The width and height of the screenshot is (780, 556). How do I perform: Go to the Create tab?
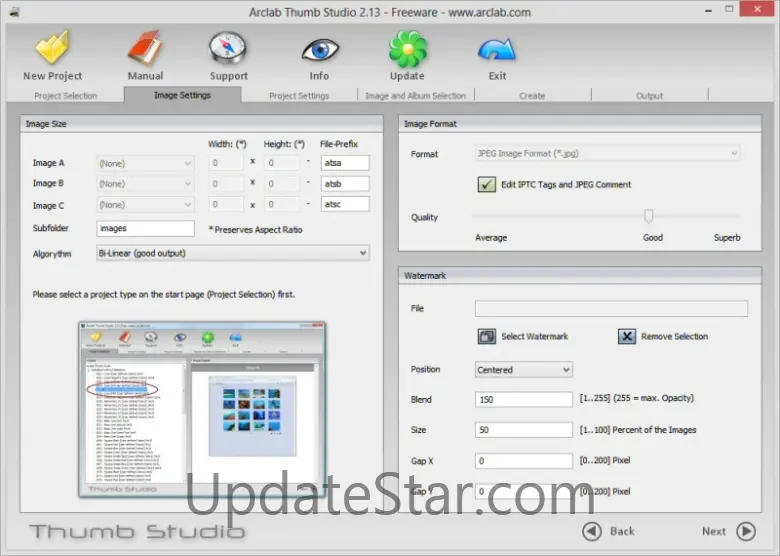[x=532, y=95]
